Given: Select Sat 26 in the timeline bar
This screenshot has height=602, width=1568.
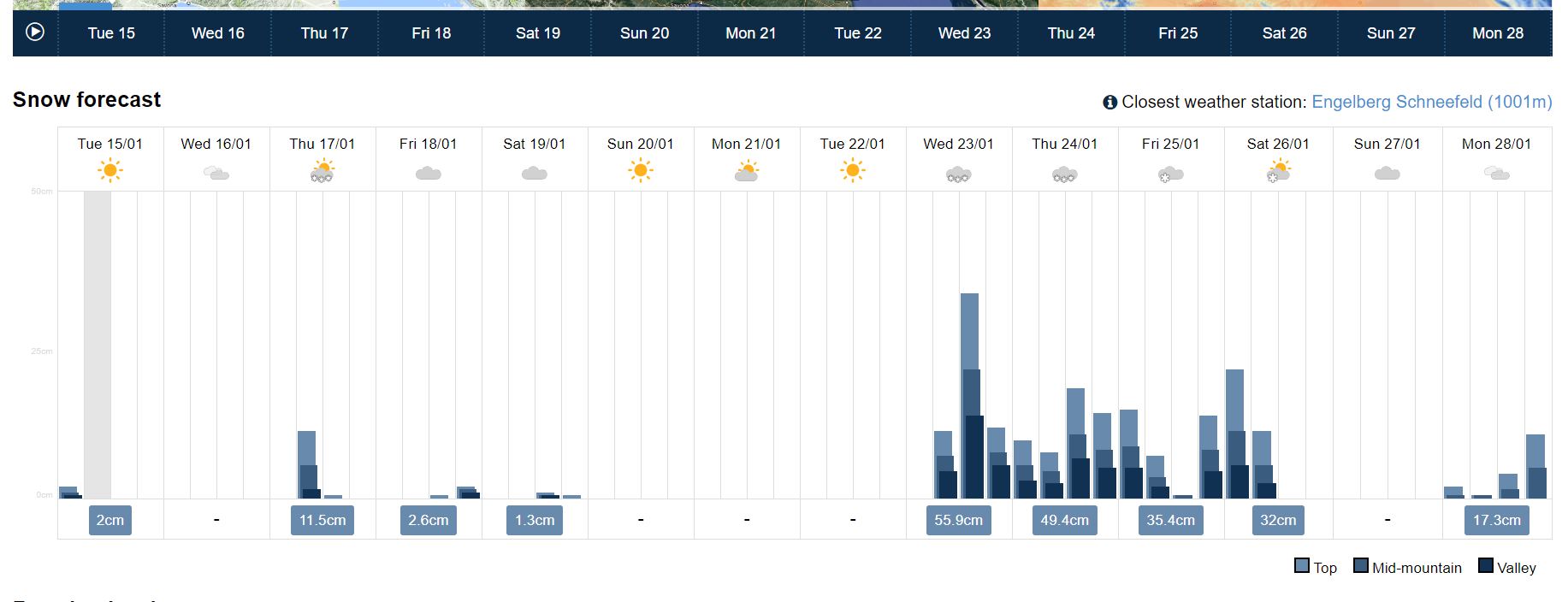Looking at the screenshot, I should (1284, 33).
